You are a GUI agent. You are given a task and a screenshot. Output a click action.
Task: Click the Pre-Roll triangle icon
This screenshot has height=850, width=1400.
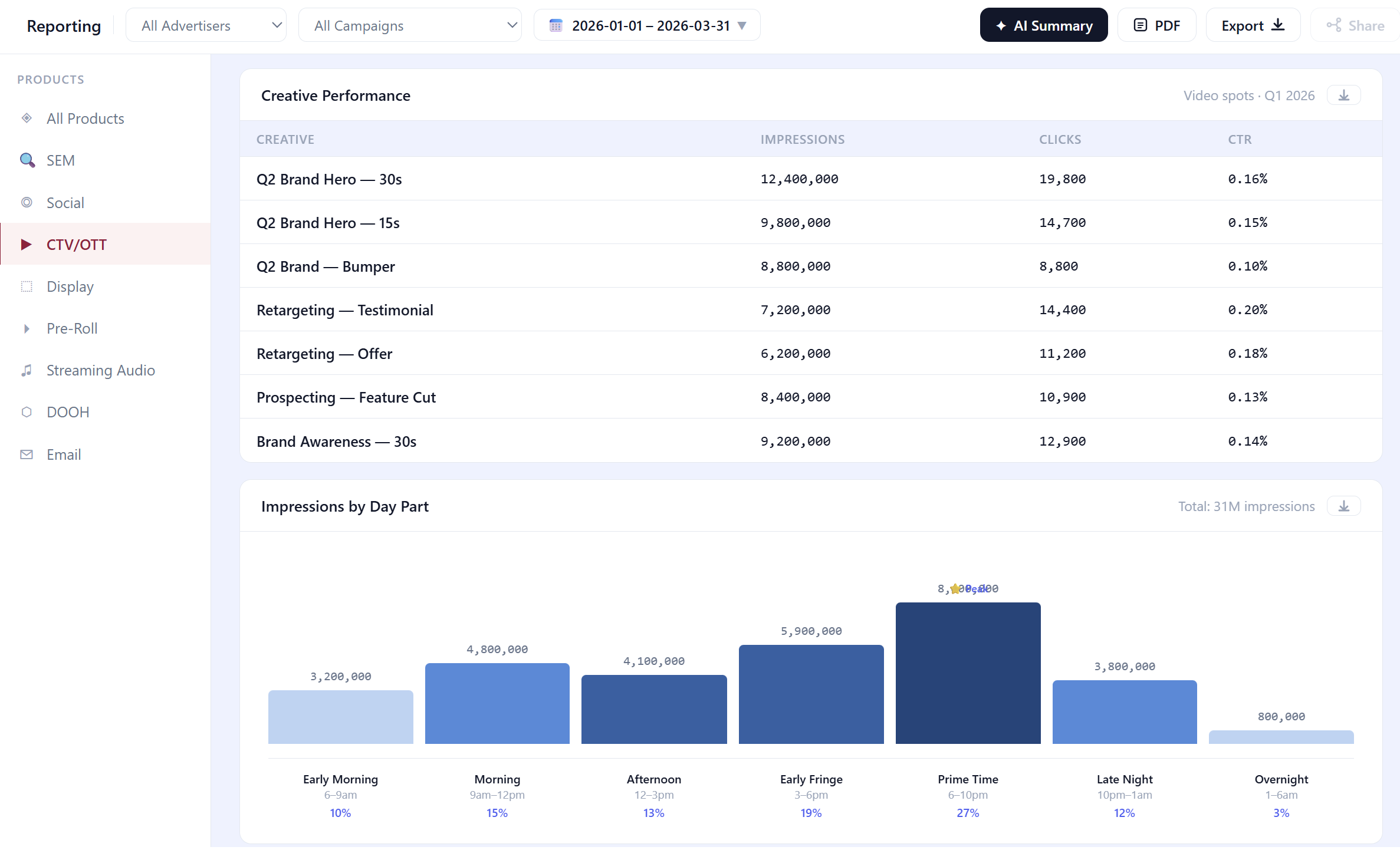27,328
